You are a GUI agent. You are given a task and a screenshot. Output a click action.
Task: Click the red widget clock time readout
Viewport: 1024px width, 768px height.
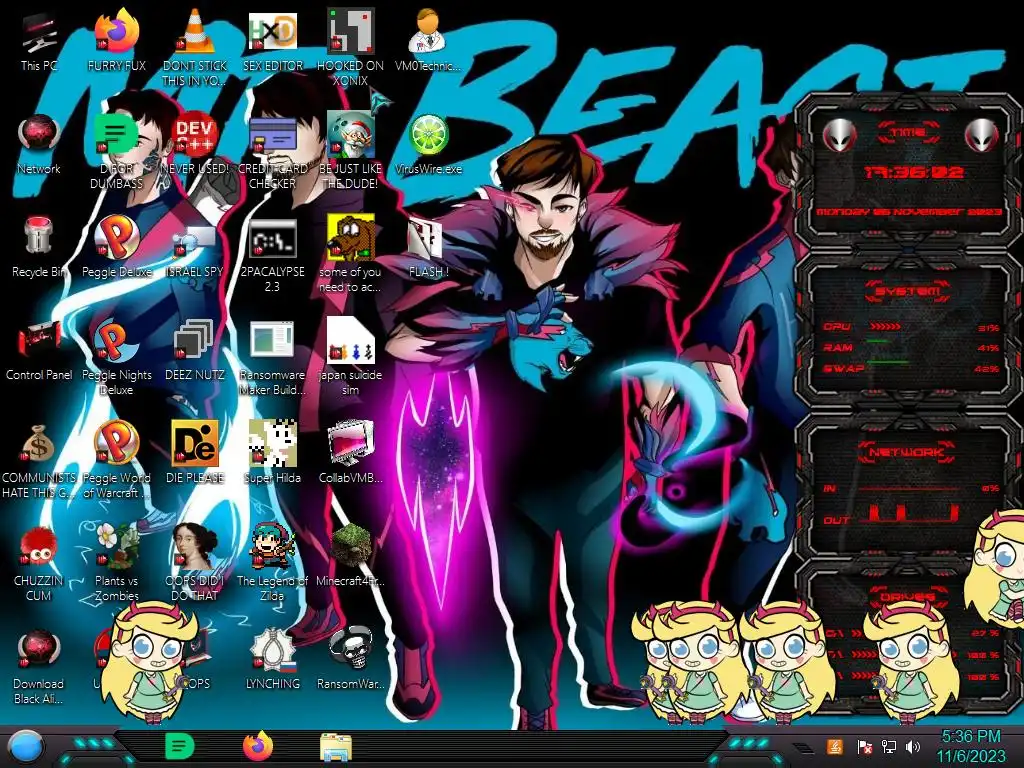[x=913, y=172]
